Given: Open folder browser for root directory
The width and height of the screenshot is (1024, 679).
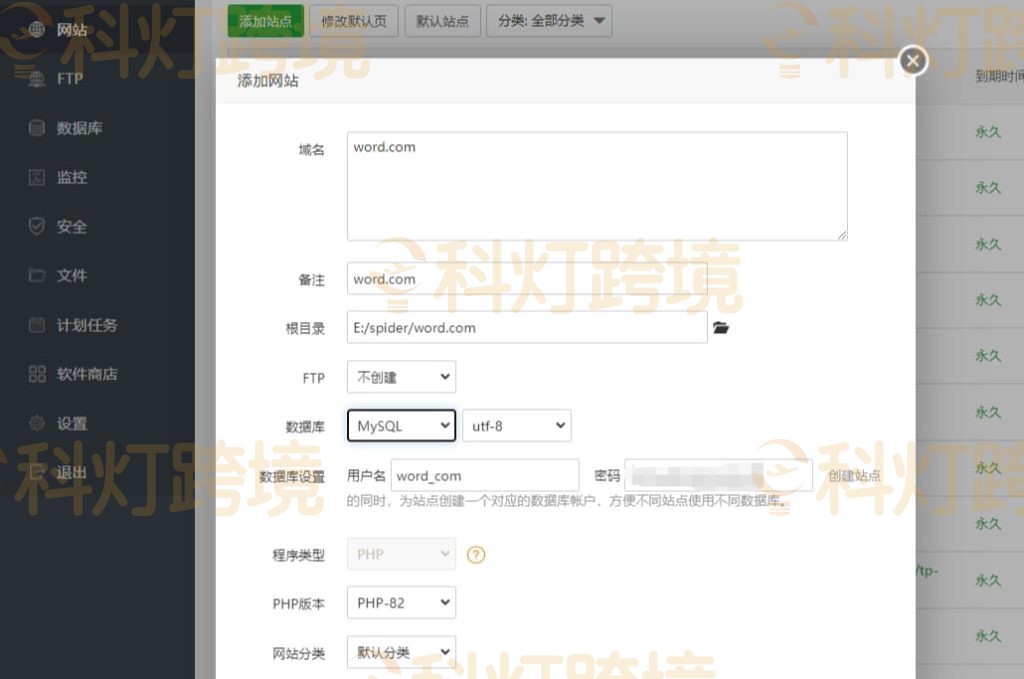Looking at the screenshot, I should 721,328.
